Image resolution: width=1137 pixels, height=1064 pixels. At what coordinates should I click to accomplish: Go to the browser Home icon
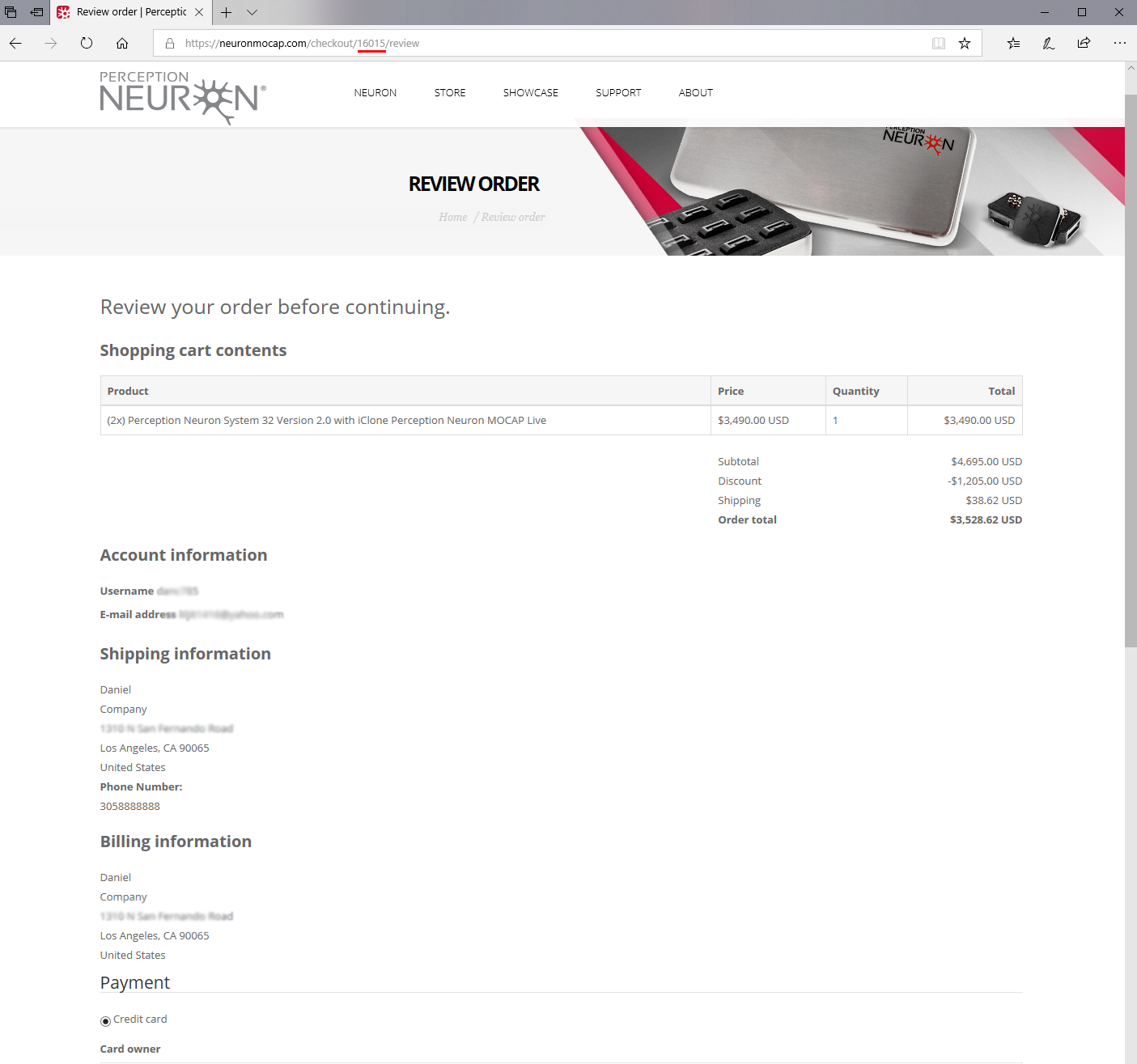[122, 44]
